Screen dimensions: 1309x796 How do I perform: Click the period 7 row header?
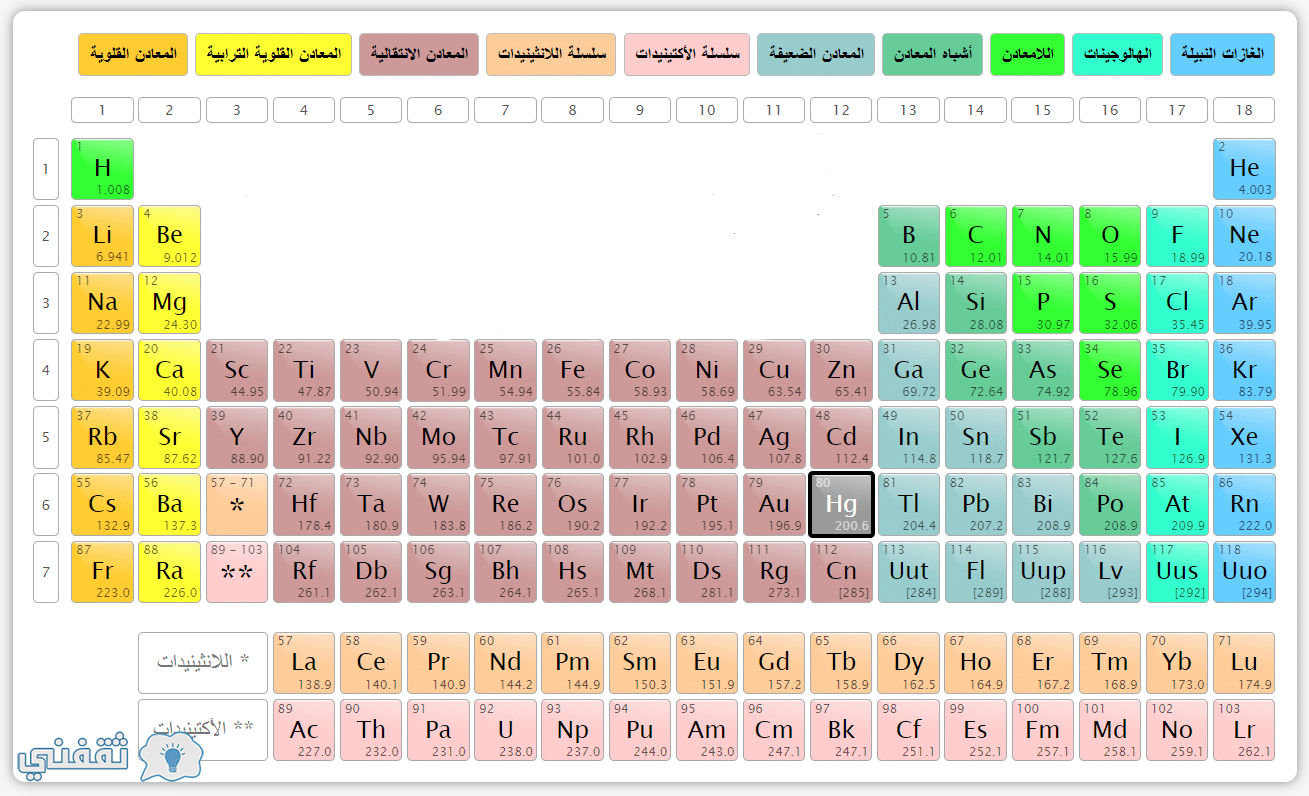point(46,571)
